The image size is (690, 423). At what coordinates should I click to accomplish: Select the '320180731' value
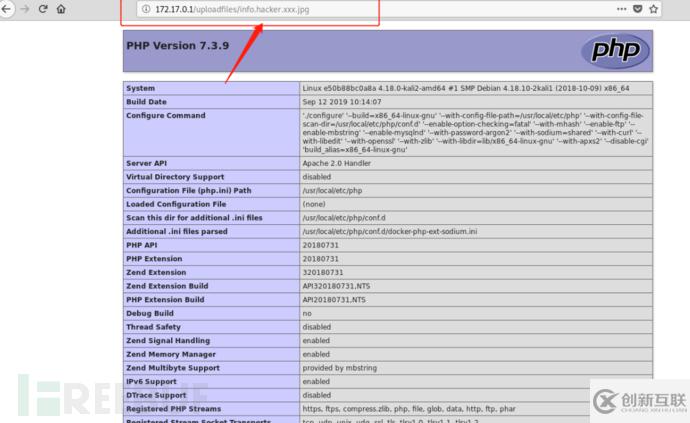[x=323, y=272]
